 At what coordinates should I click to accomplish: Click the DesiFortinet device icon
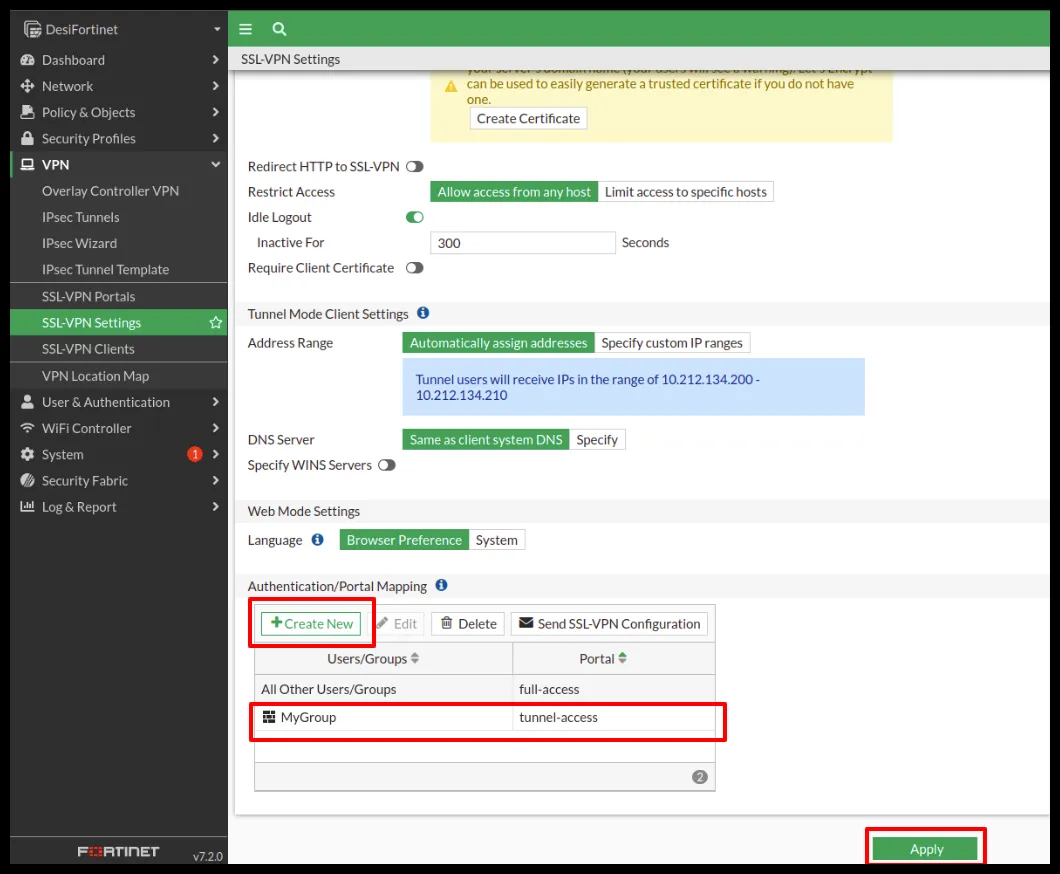coord(32,29)
